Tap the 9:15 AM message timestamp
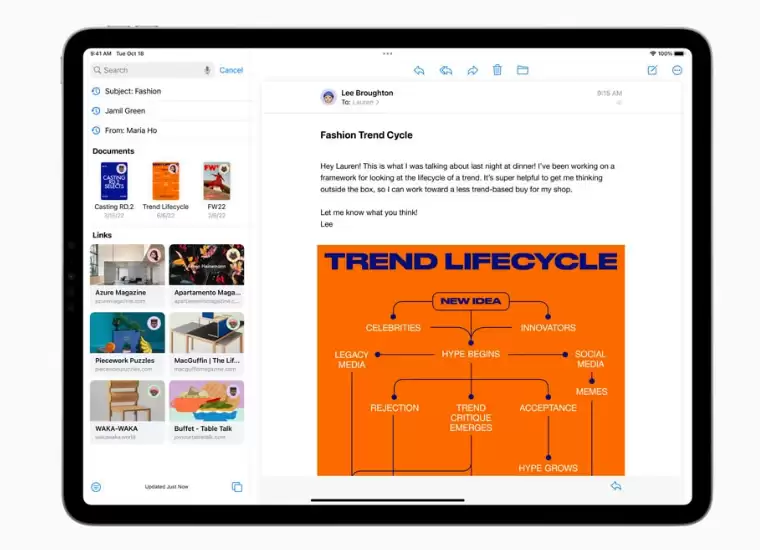The width and height of the screenshot is (760, 550). [609, 93]
